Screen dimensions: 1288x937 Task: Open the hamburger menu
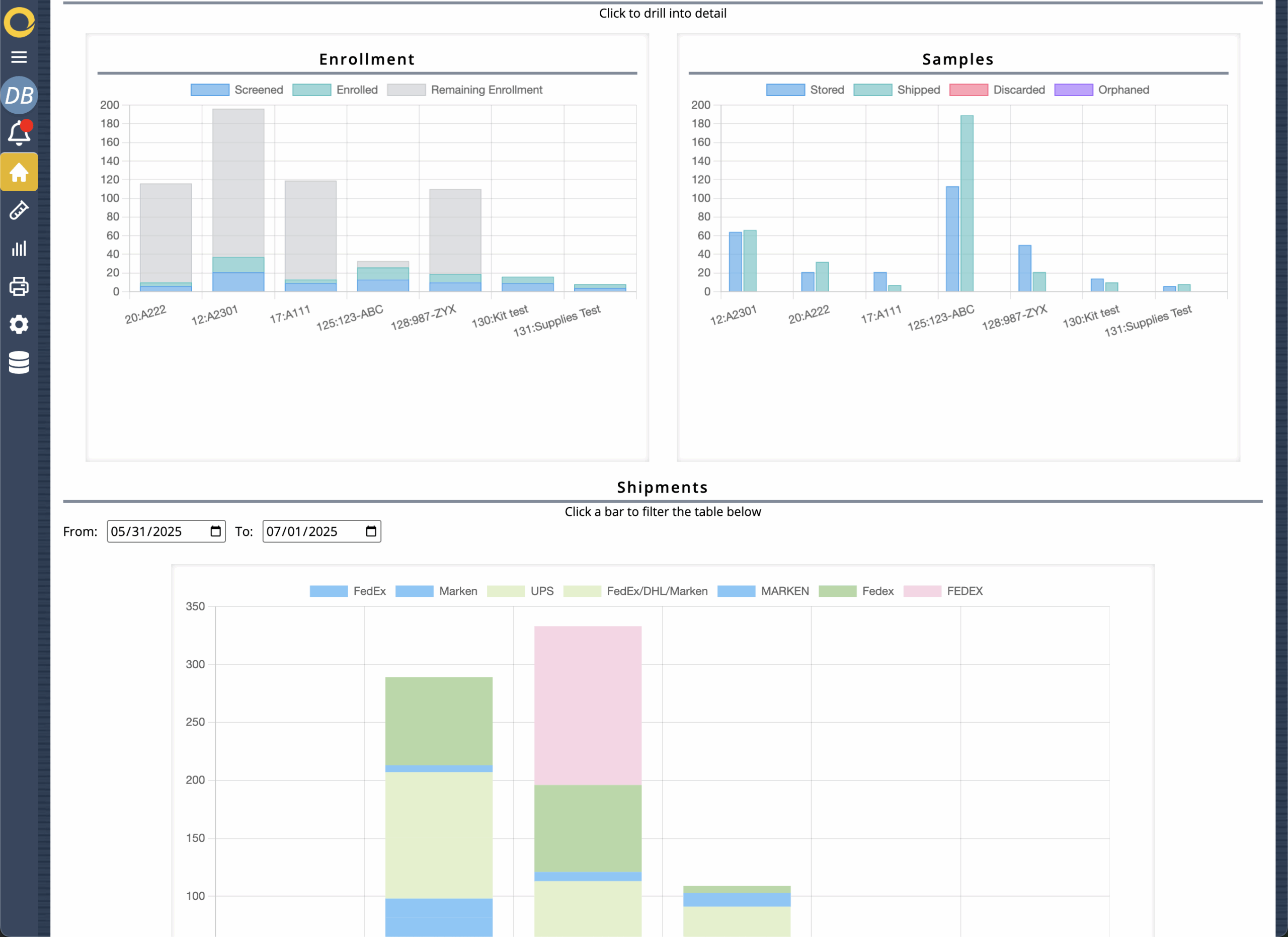(19, 57)
